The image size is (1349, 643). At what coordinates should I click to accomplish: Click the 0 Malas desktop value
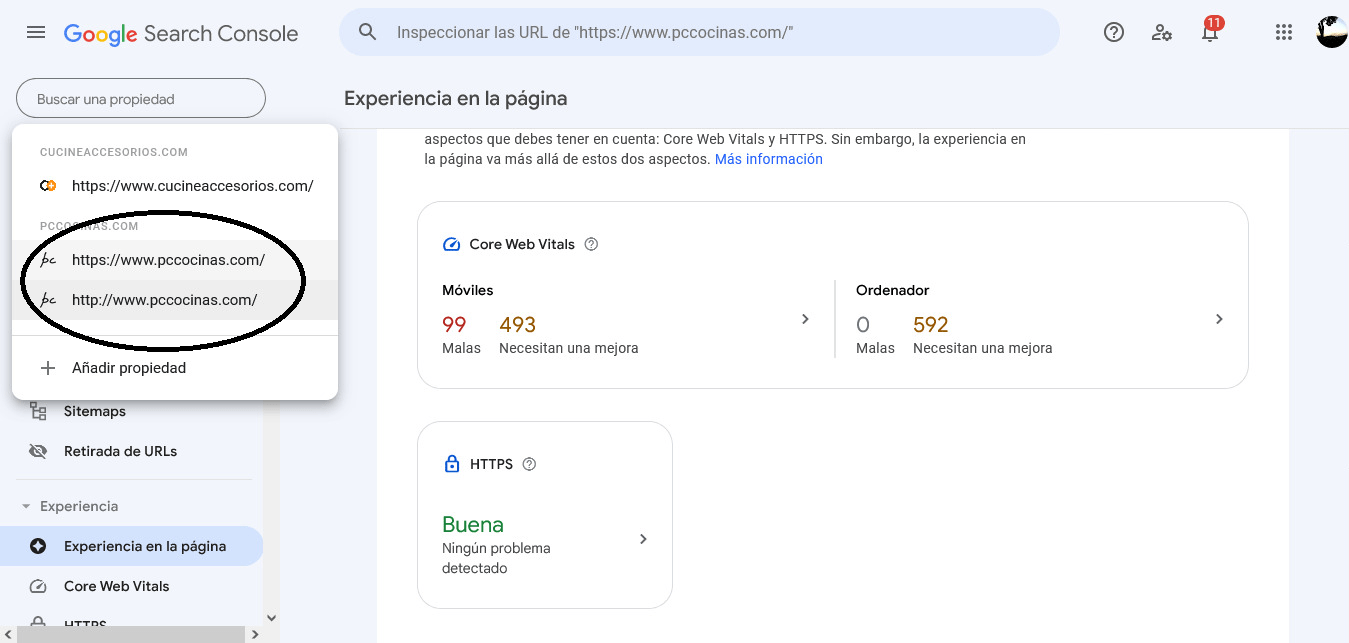pos(863,324)
